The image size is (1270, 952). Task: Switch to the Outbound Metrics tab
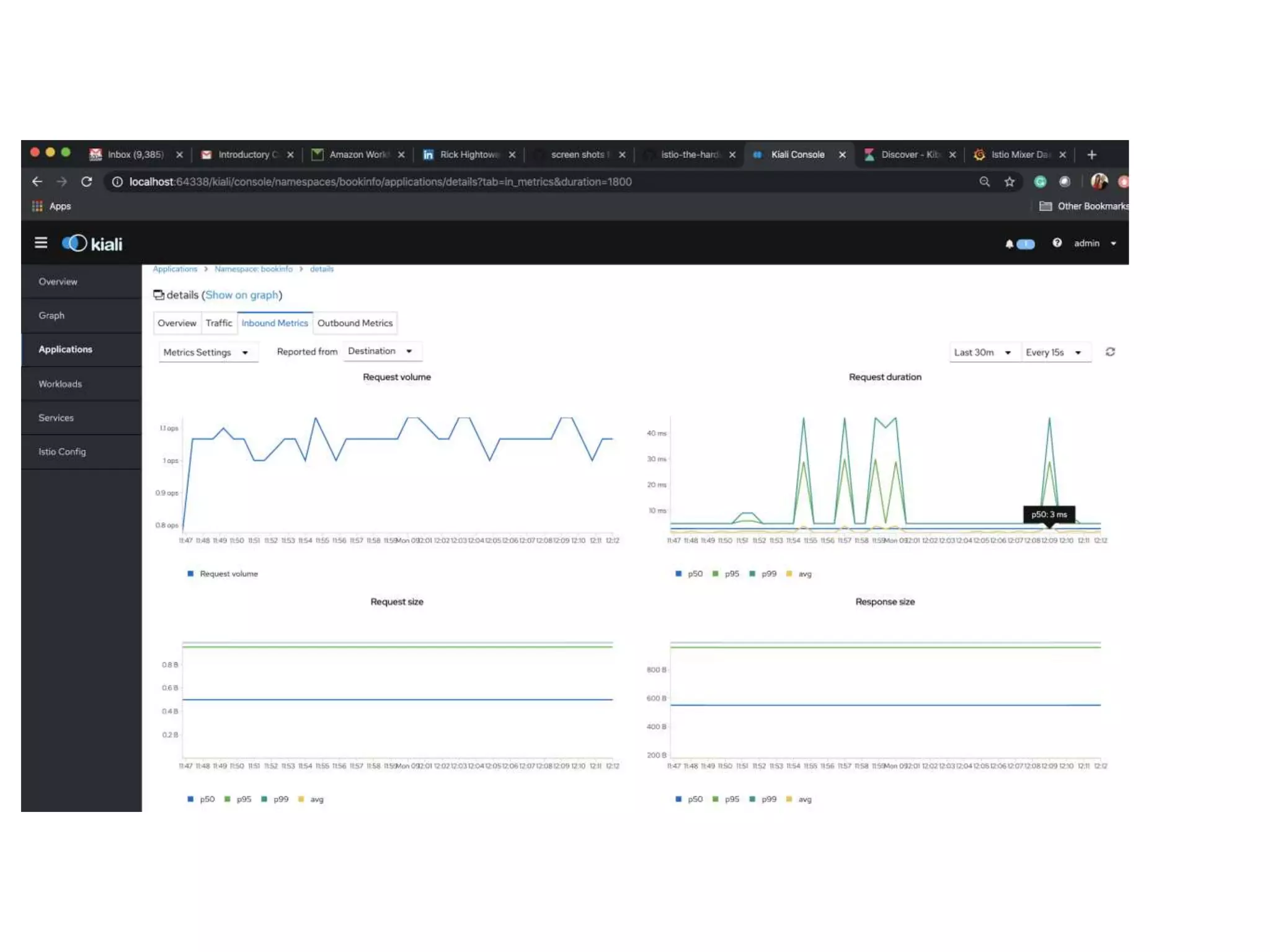[355, 323]
